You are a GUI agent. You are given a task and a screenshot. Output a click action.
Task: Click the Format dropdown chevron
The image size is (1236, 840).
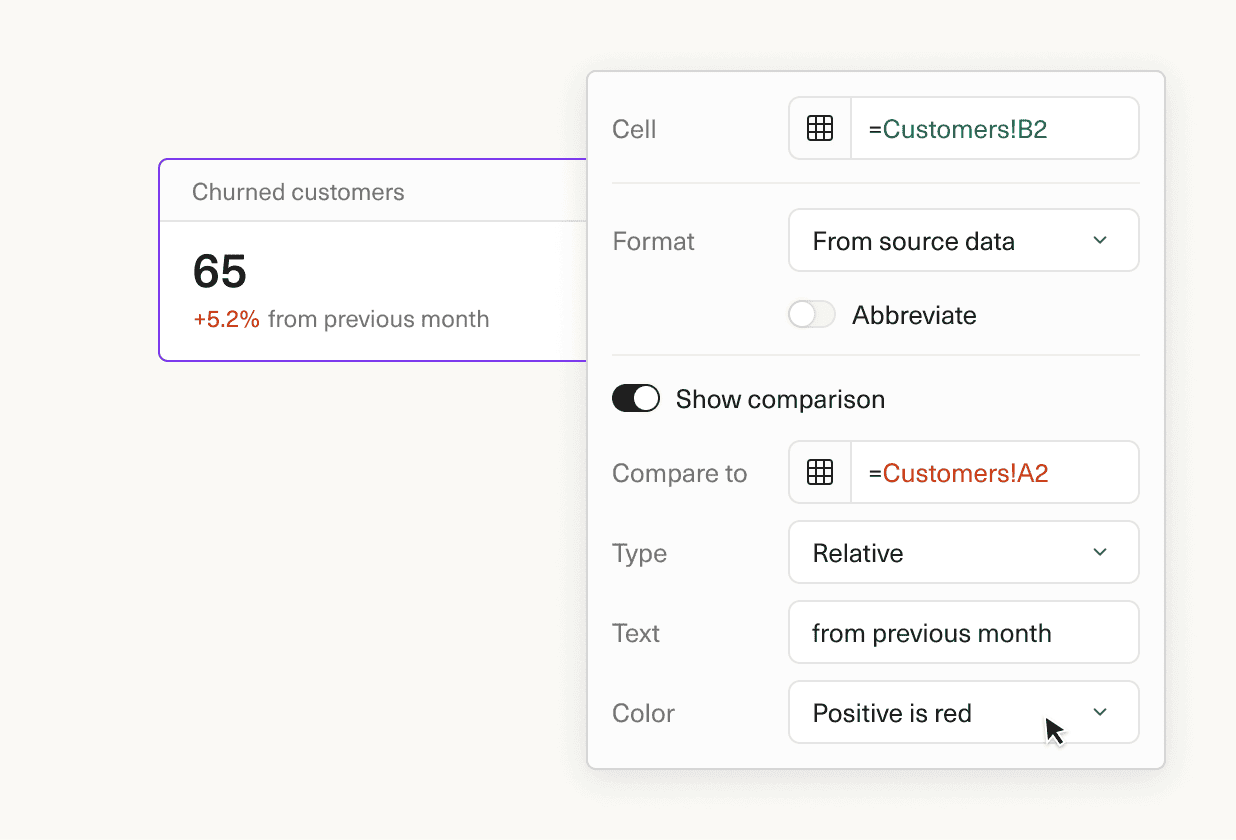pyautogui.click(x=1099, y=240)
